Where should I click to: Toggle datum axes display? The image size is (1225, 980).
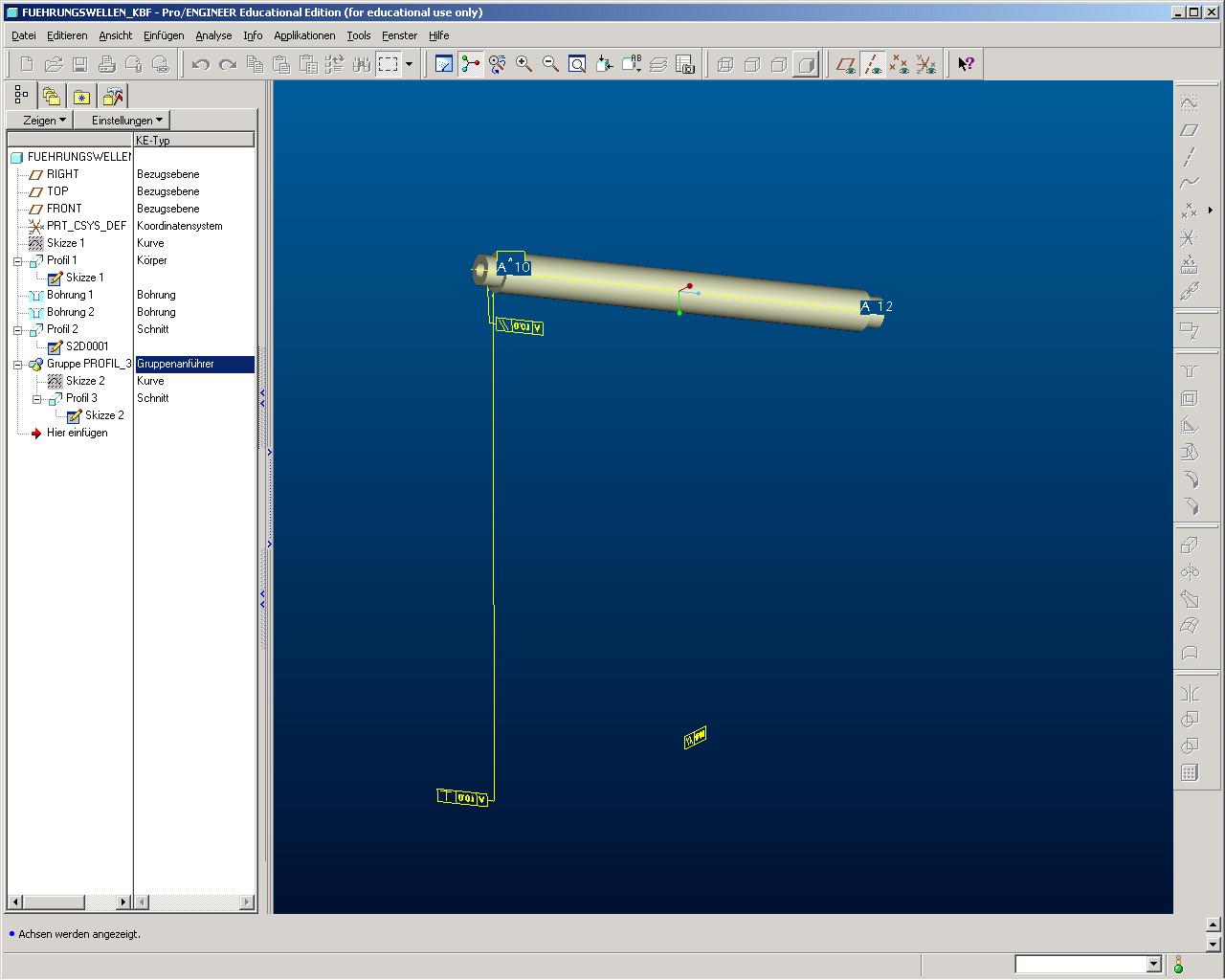pos(873,64)
